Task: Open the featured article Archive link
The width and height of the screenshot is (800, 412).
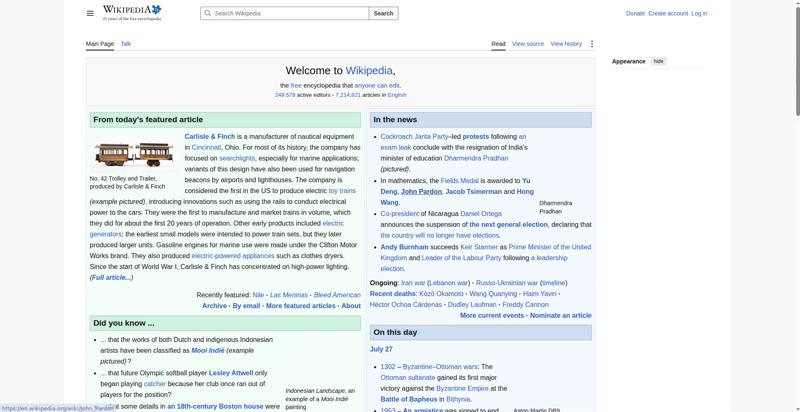Action: pyautogui.click(x=214, y=306)
